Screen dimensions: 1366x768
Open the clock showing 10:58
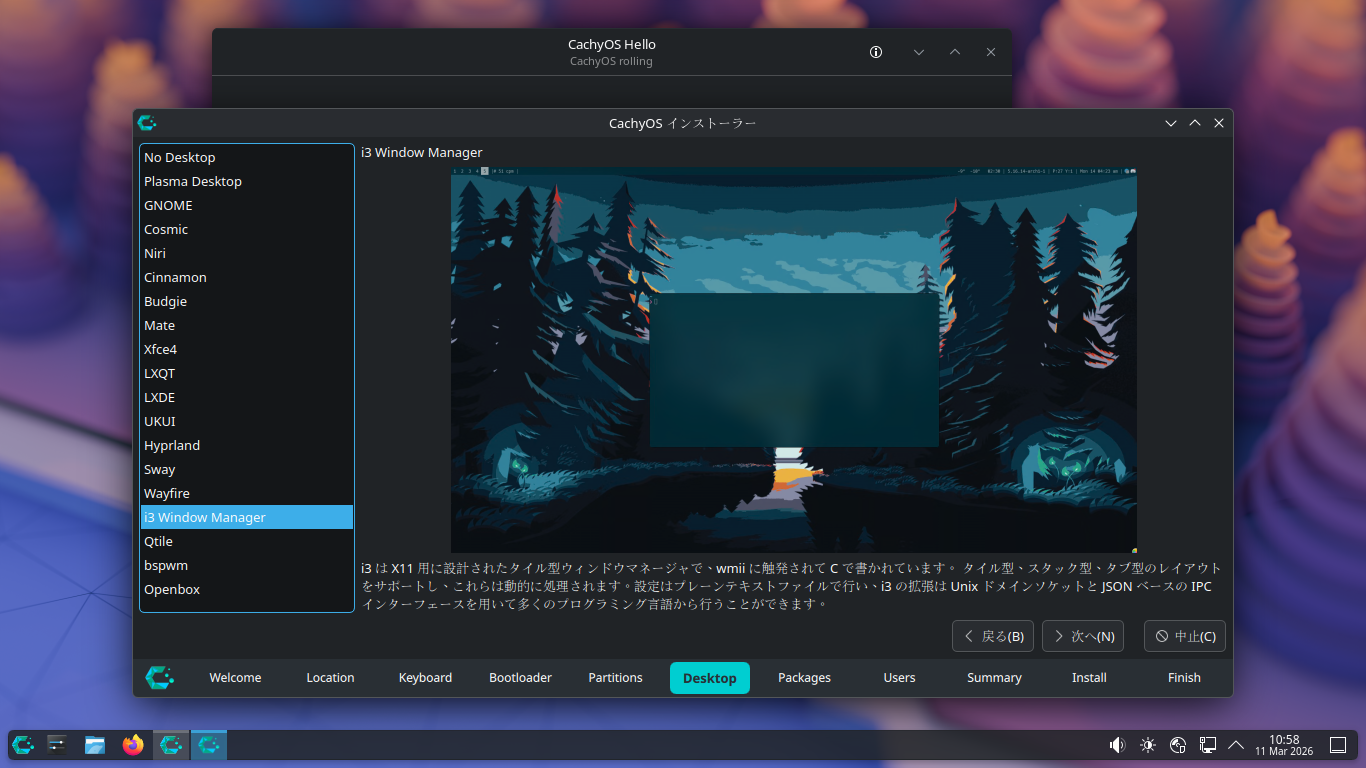[x=1284, y=745]
